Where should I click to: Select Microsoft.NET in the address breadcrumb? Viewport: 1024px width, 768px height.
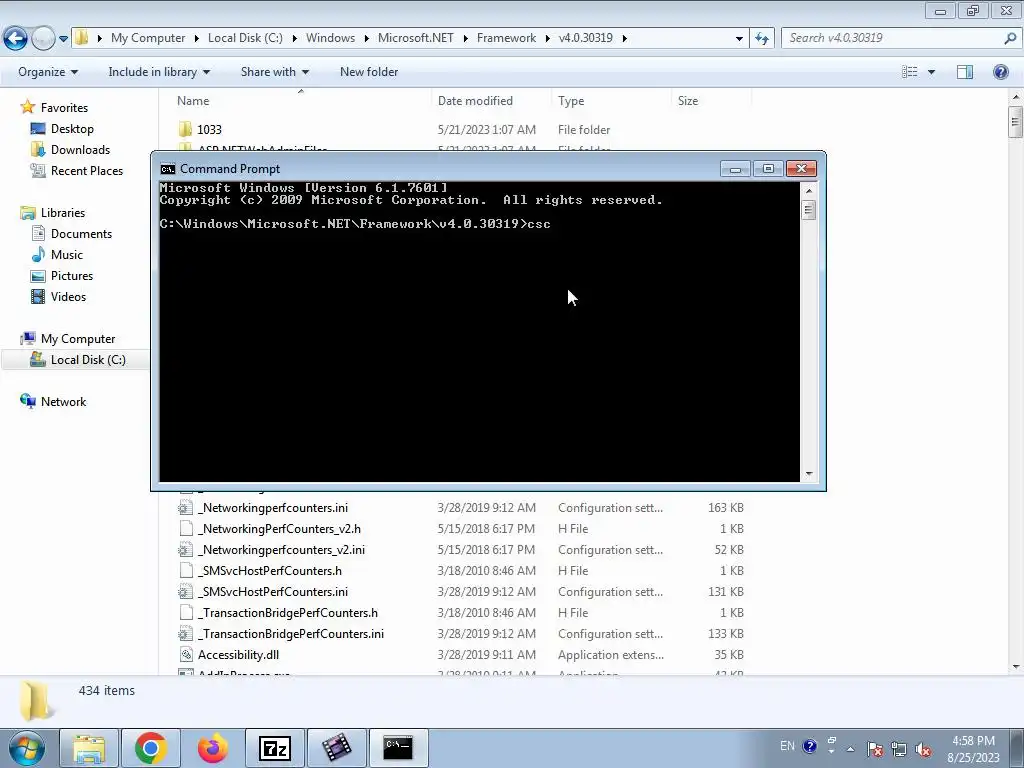click(x=415, y=38)
